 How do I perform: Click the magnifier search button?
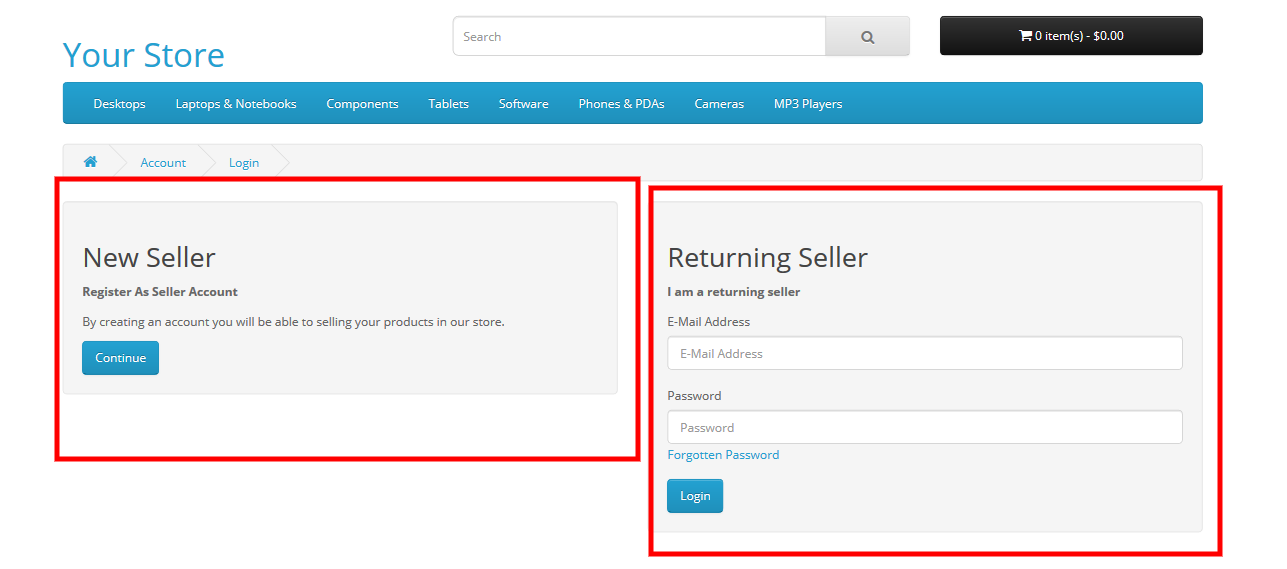point(867,37)
